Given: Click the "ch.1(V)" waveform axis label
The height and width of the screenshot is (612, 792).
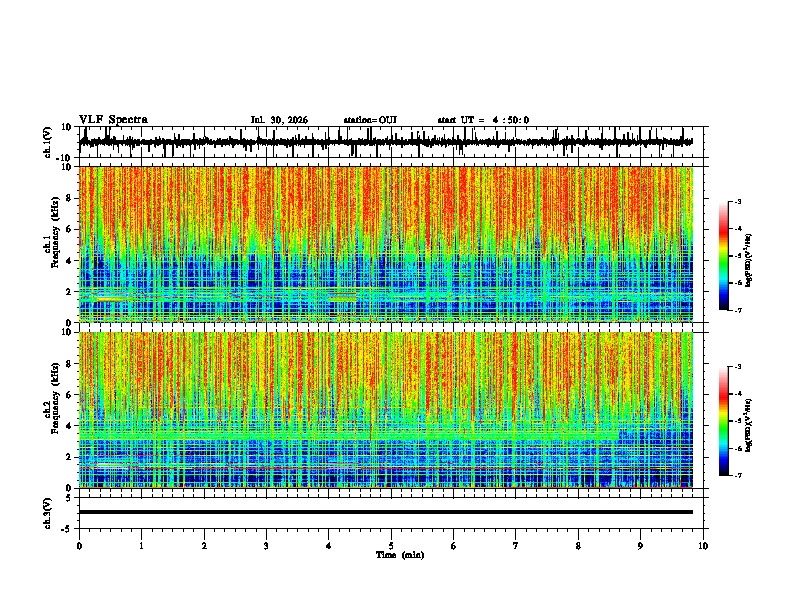Looking at the screenshot, I should click(x=48, y=142).
